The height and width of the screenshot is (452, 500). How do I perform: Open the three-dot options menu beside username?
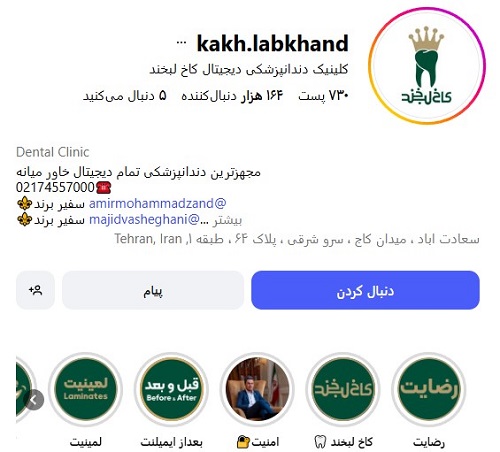pos(181,43)
